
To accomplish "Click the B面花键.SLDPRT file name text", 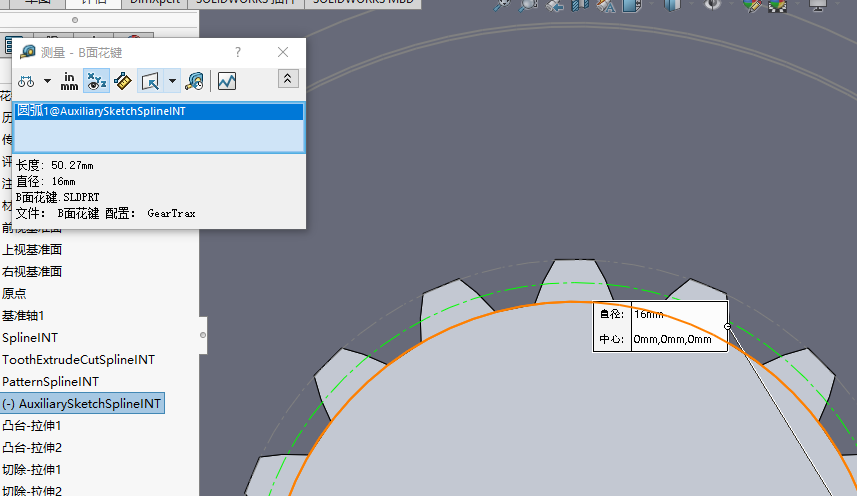I will (x=57, y=197).
